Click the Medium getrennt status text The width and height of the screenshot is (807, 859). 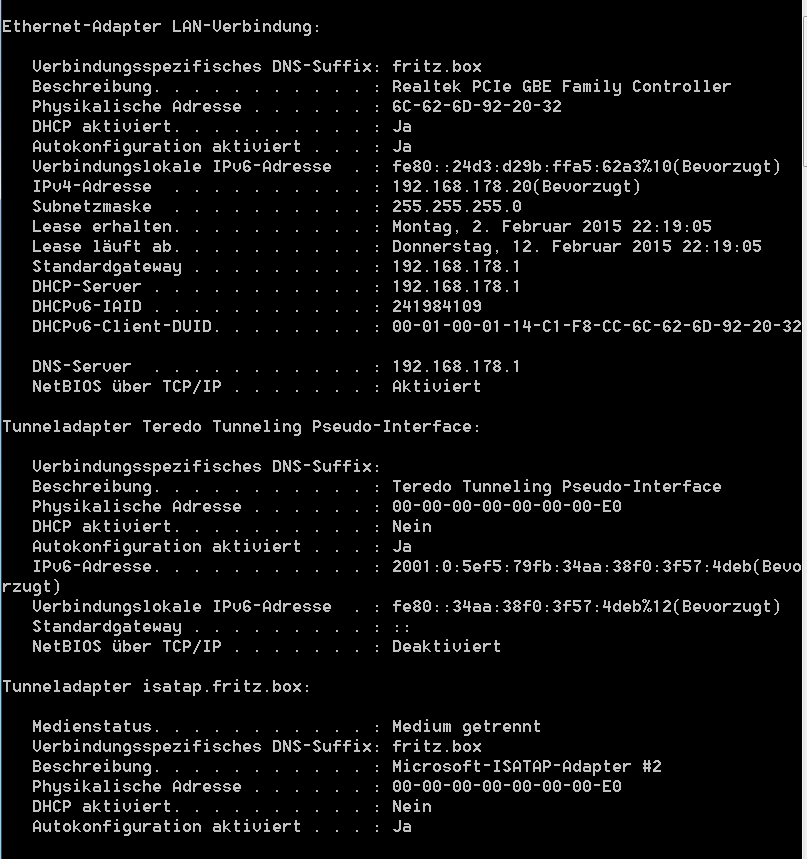(x=466, y=726)
